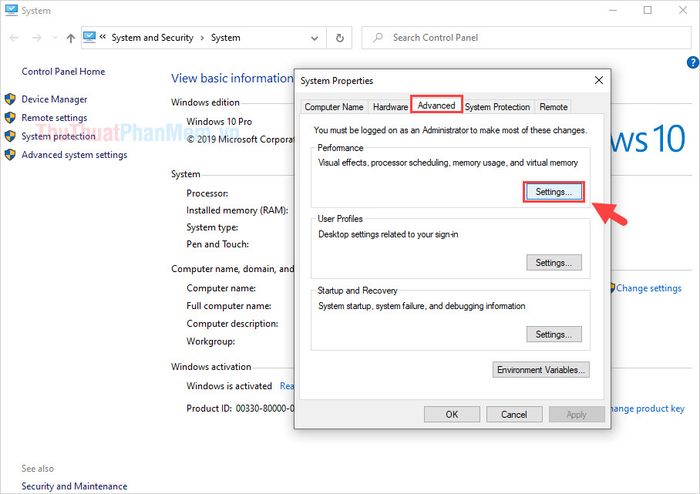Maximize the System window
This screenshot has height=494, width=700.
(648, 10)
